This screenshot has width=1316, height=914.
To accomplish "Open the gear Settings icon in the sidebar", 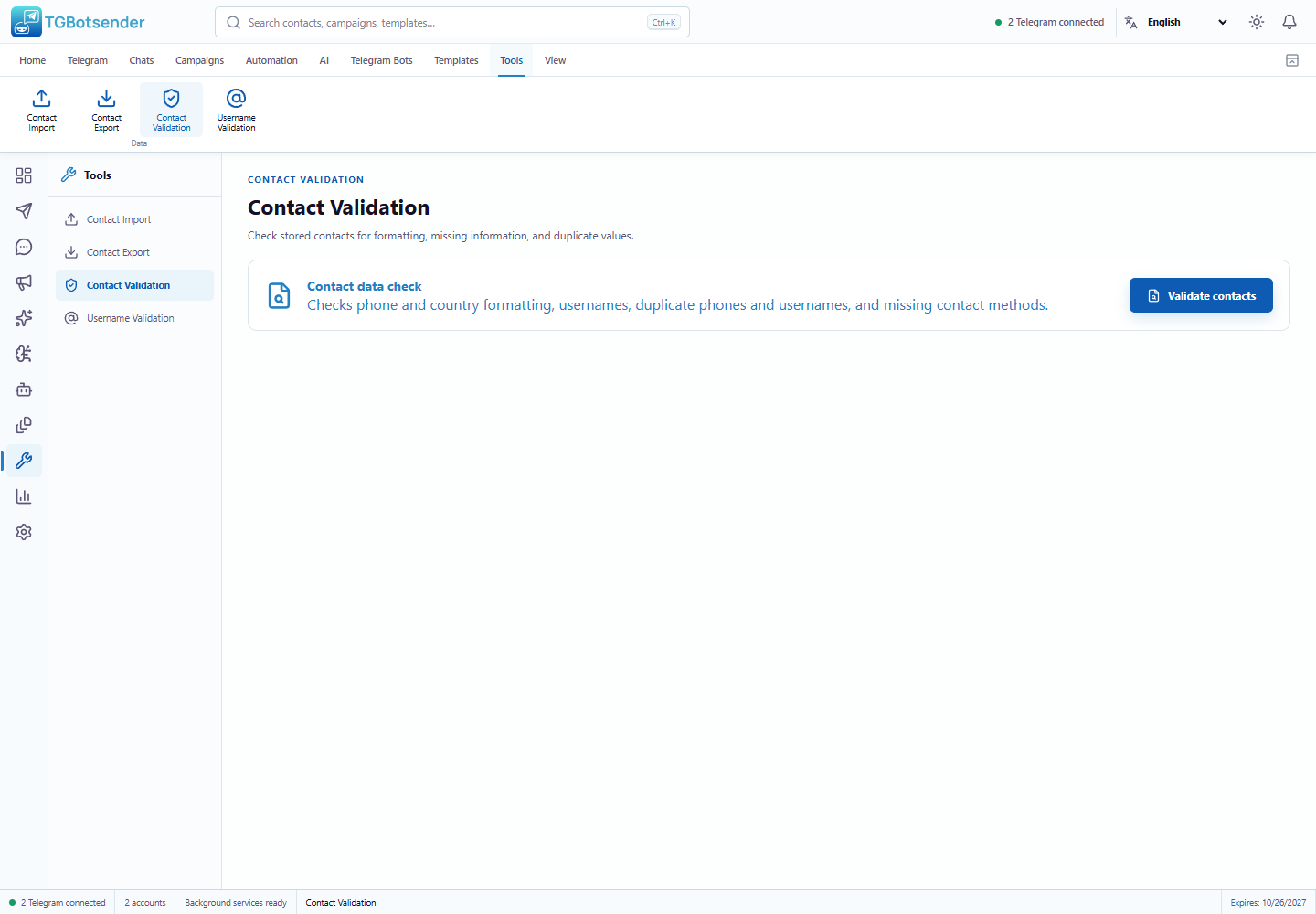I will (x=24, y=532).
